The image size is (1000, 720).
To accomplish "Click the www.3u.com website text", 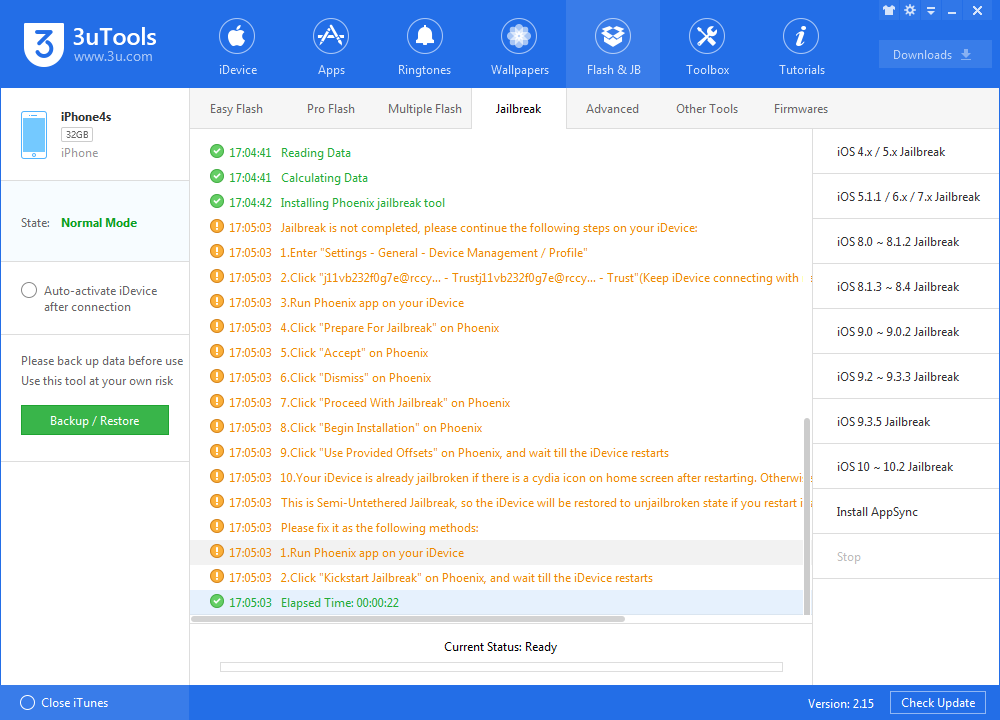I will (x=113, y=57).
